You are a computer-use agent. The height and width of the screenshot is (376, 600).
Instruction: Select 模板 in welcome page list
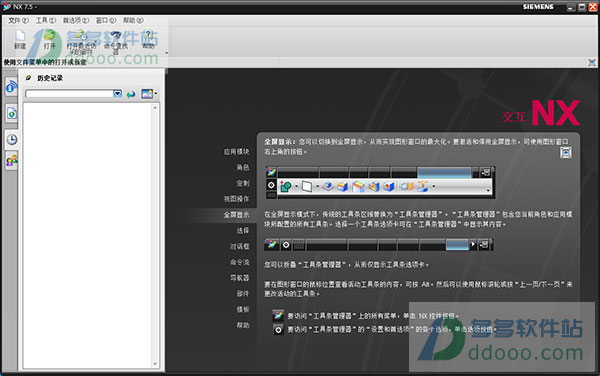pyautogui.click(x=243, y=309)
